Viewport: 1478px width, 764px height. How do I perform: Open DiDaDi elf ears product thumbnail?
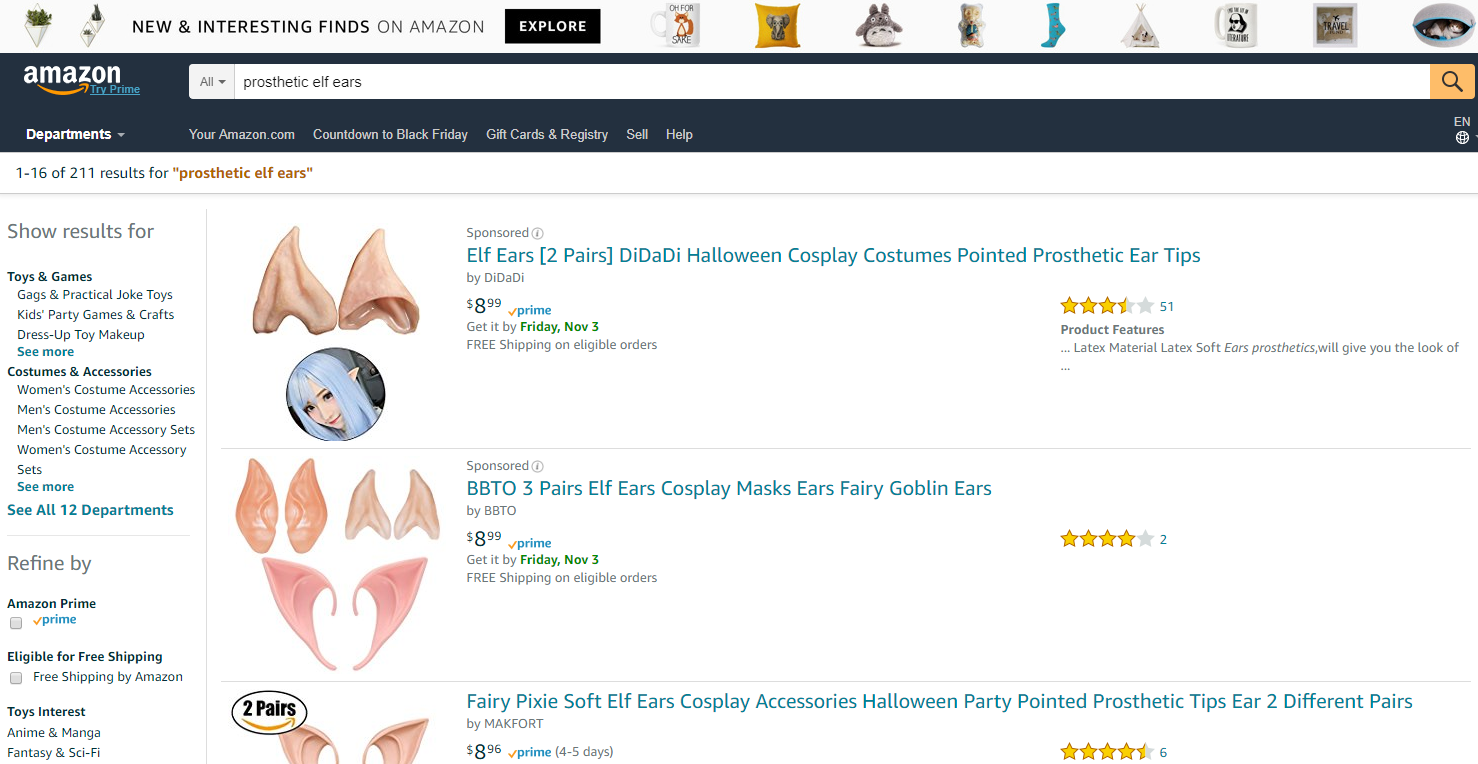point(335,282)
